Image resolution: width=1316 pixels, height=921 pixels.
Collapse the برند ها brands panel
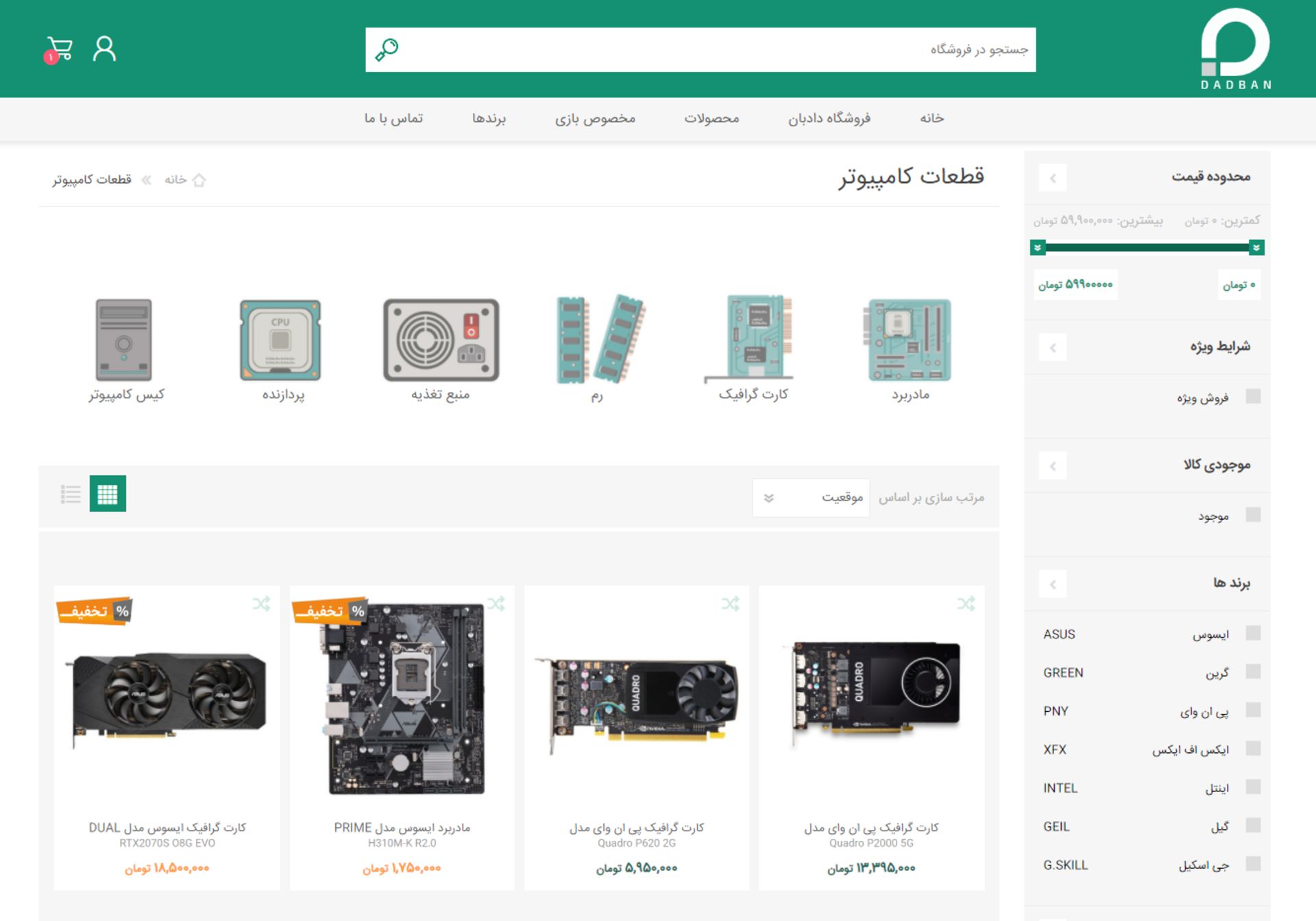tap(1053, 584)
